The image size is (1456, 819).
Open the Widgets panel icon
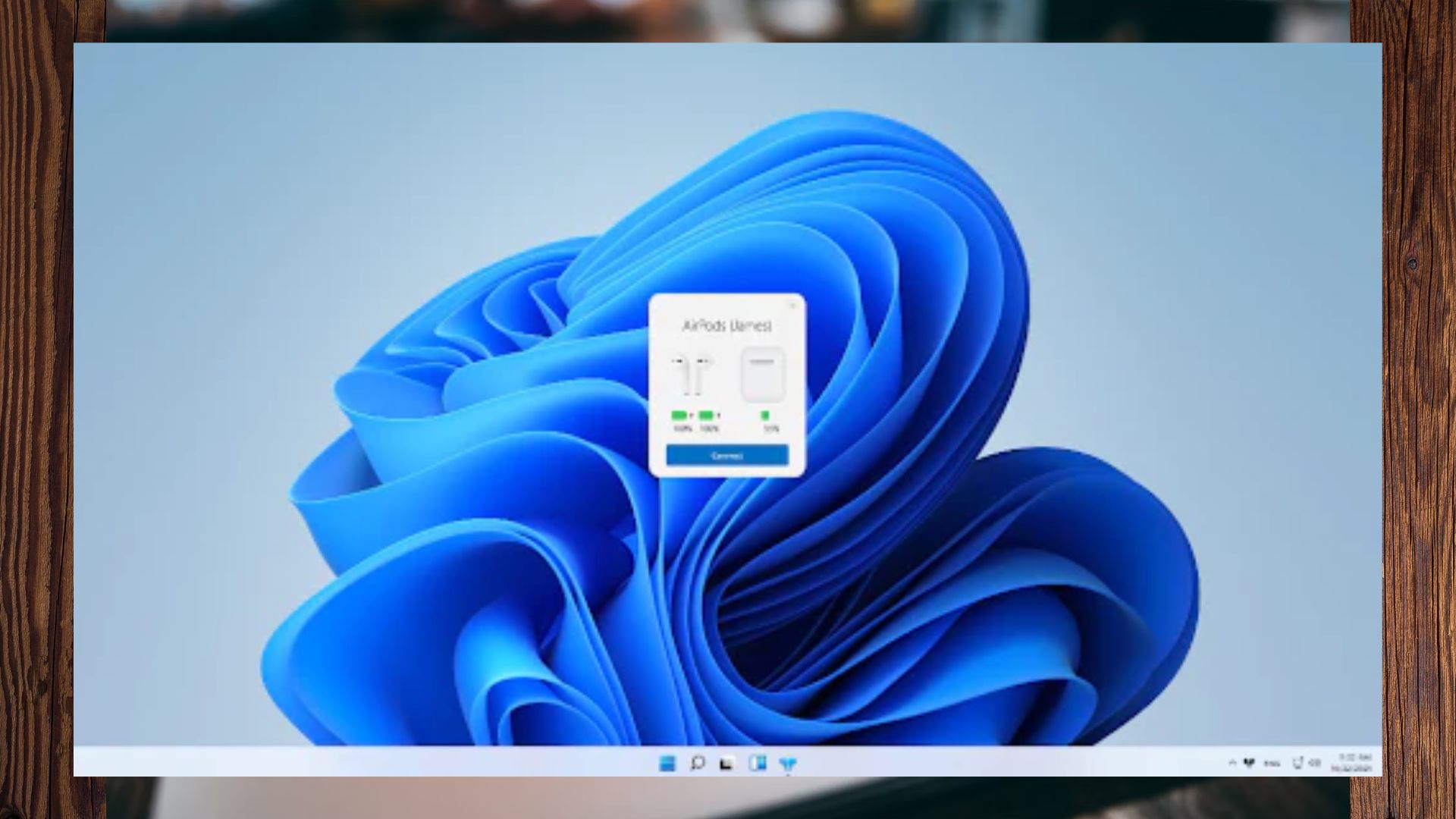click(x=757, y=763)
